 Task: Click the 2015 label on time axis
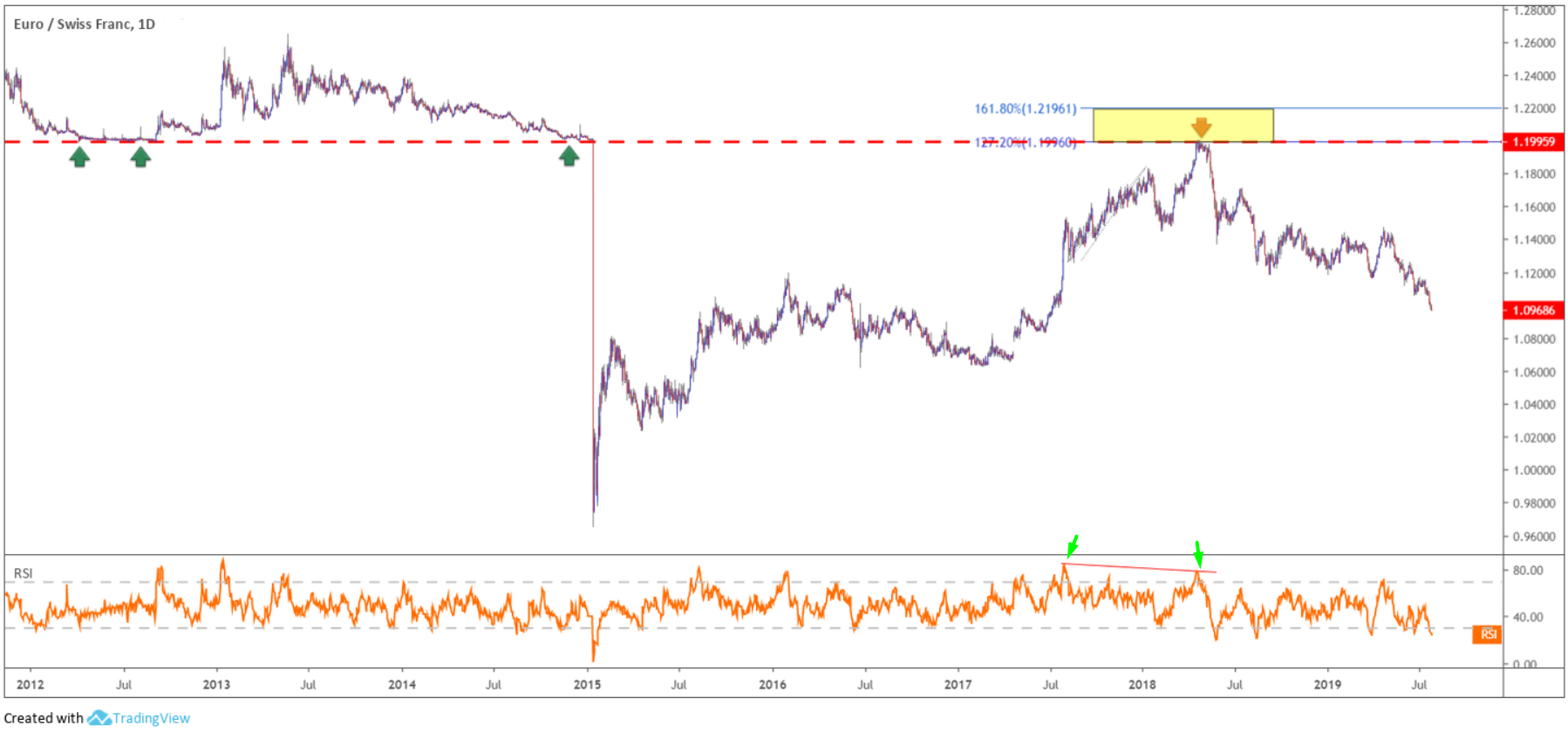pos(587,684)
